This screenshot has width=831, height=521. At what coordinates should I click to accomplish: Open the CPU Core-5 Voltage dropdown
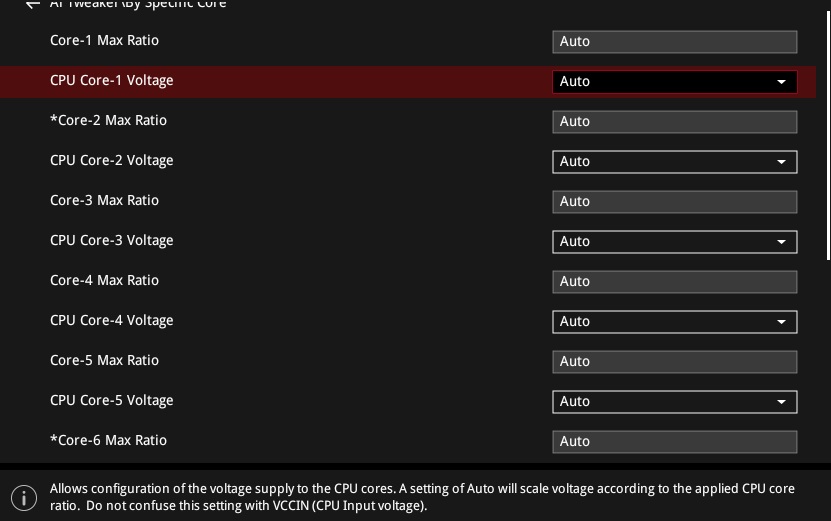(x=675, y=402)
